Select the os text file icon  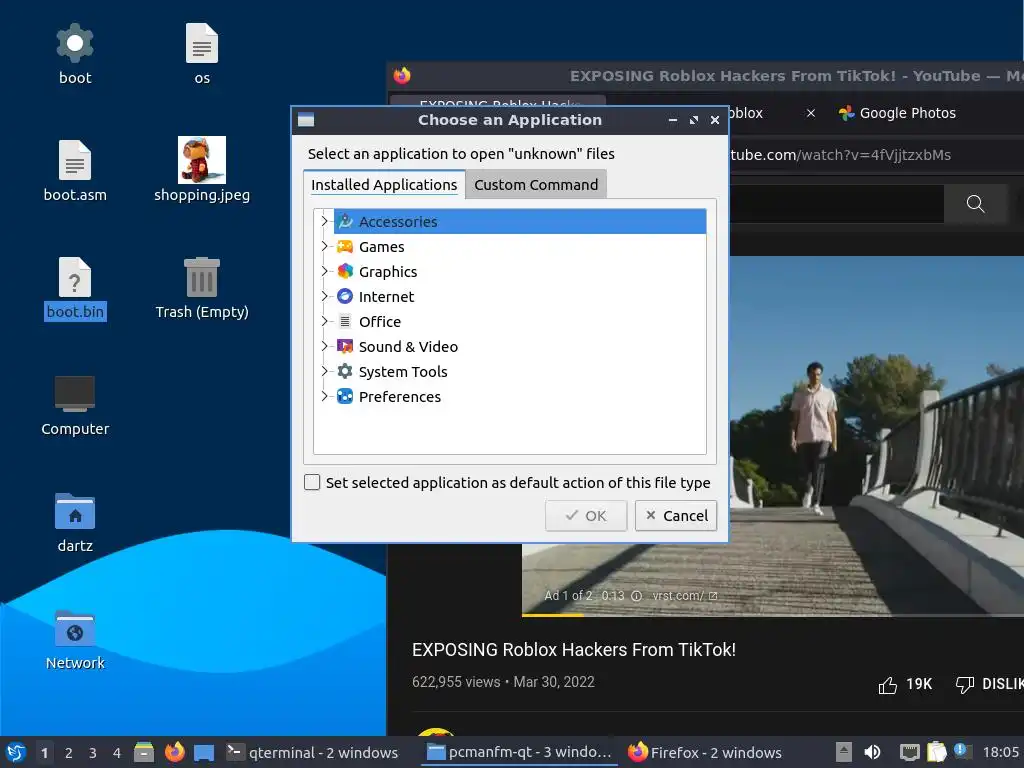click(x=202, y=44)
